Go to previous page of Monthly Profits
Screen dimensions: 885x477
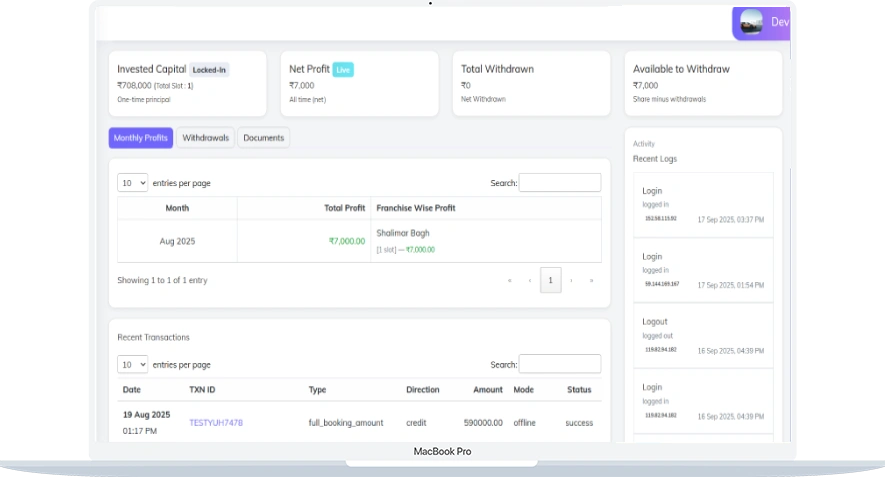[x=530, y=280]
